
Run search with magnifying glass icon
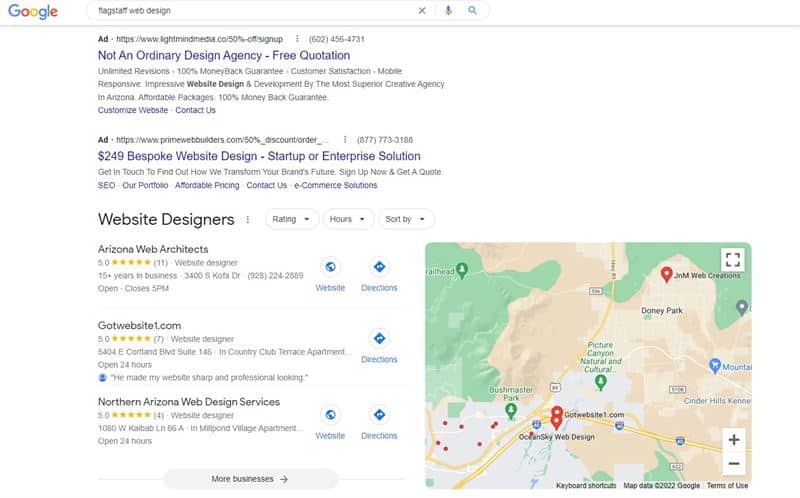[x=472, y=10]
